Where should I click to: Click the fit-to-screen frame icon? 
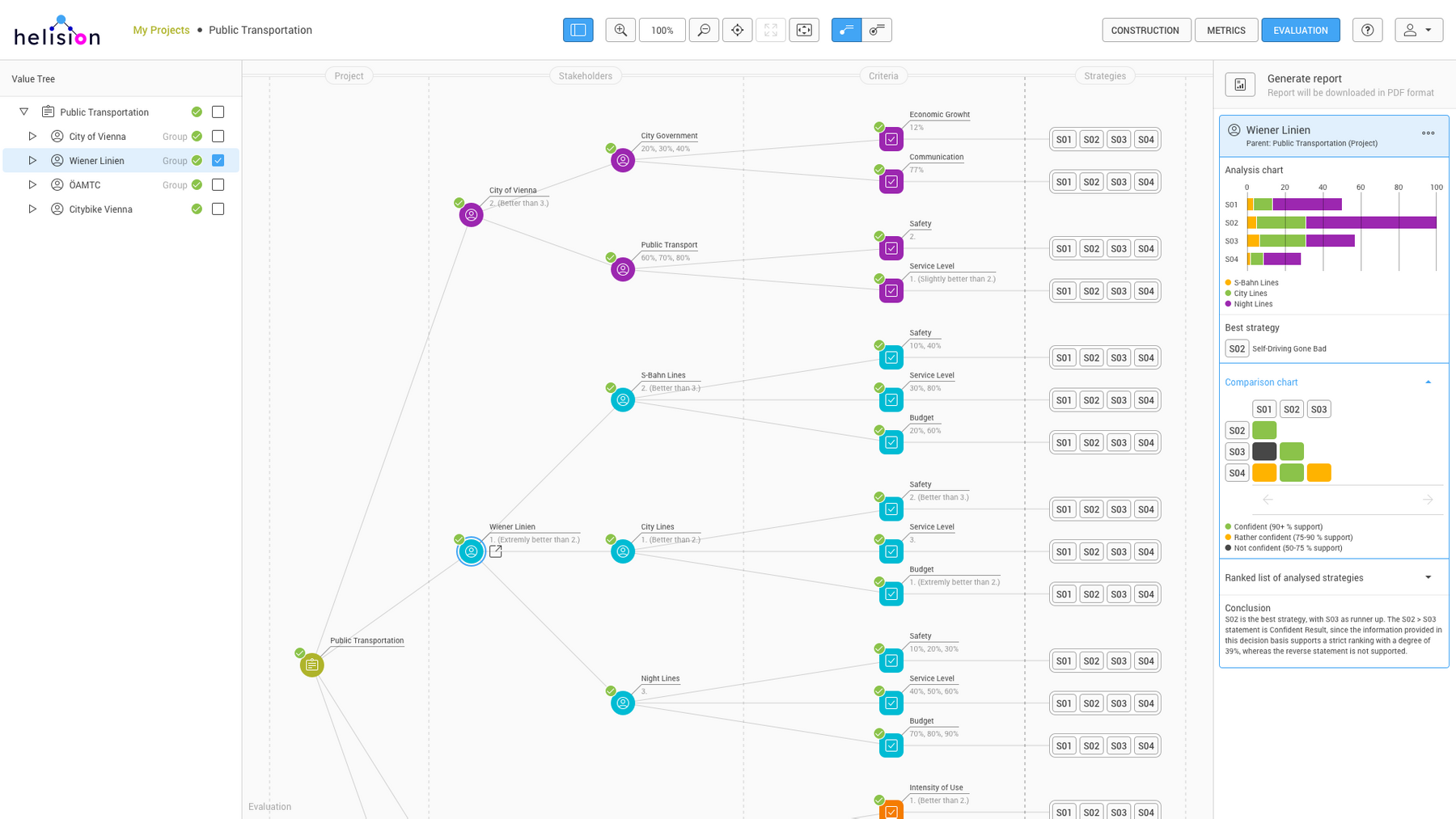pyautogui.click(x=804, y=30)
